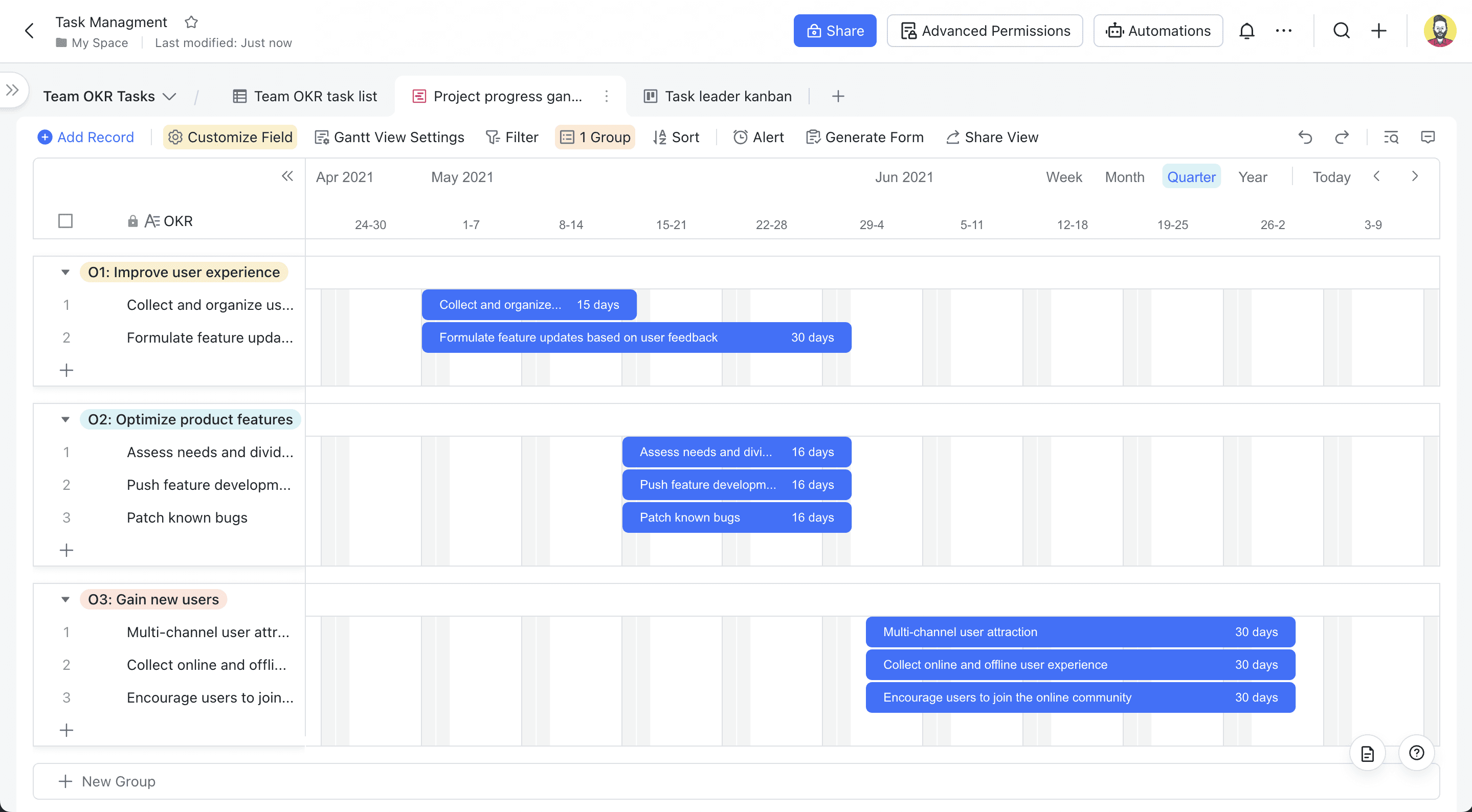The image size is (1472, 812).
Task: Collapse the O3 Gain new users group
Action: pos(65,599)
